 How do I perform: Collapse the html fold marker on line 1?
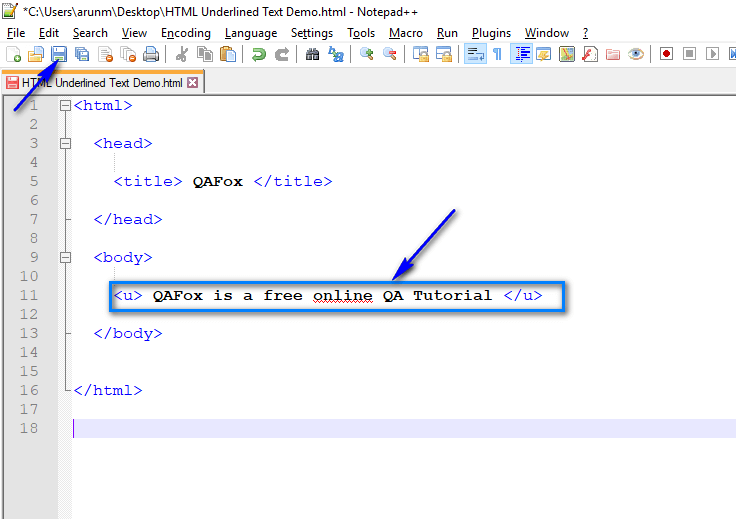coord(65,106)
